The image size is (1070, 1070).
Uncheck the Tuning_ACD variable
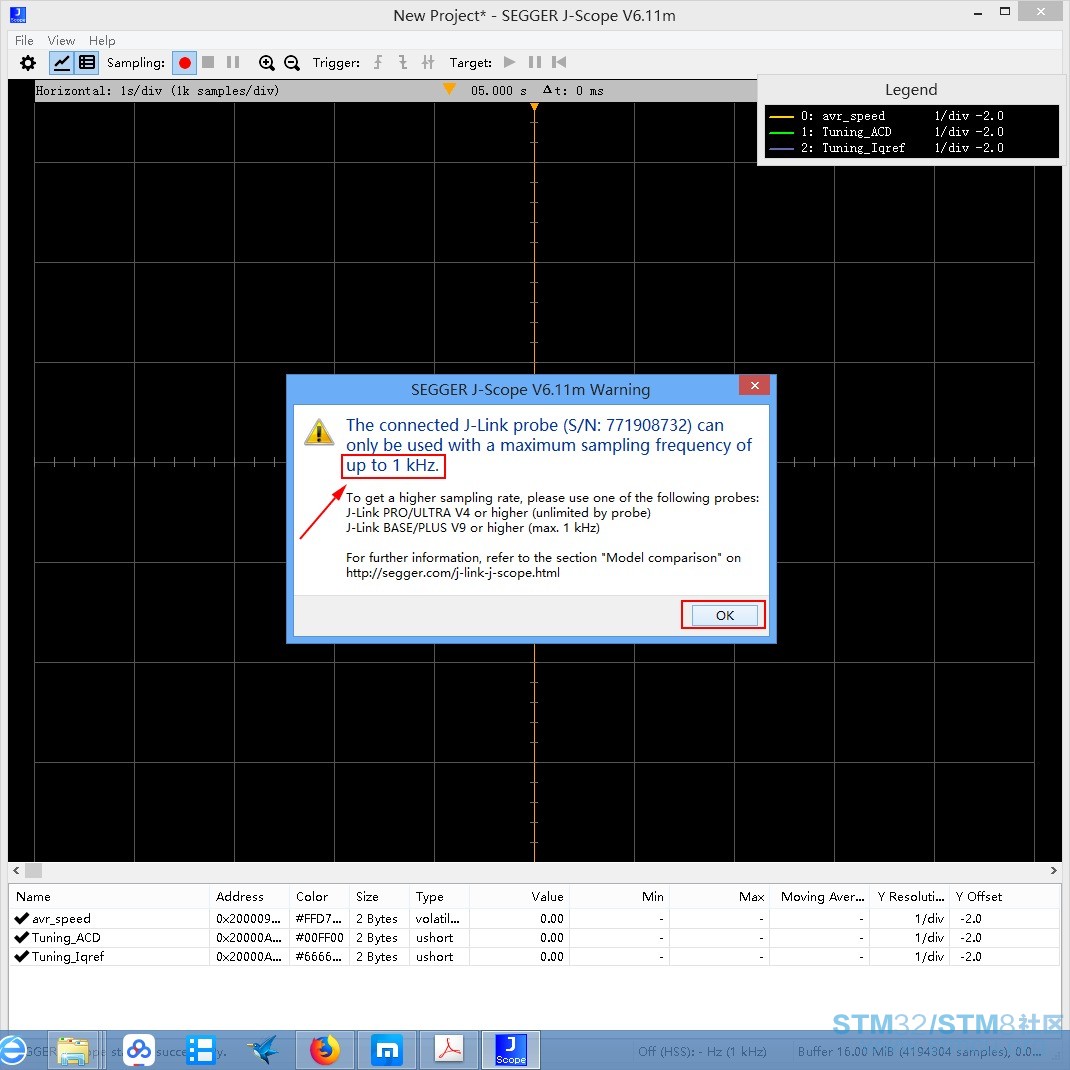click(21, 937)
